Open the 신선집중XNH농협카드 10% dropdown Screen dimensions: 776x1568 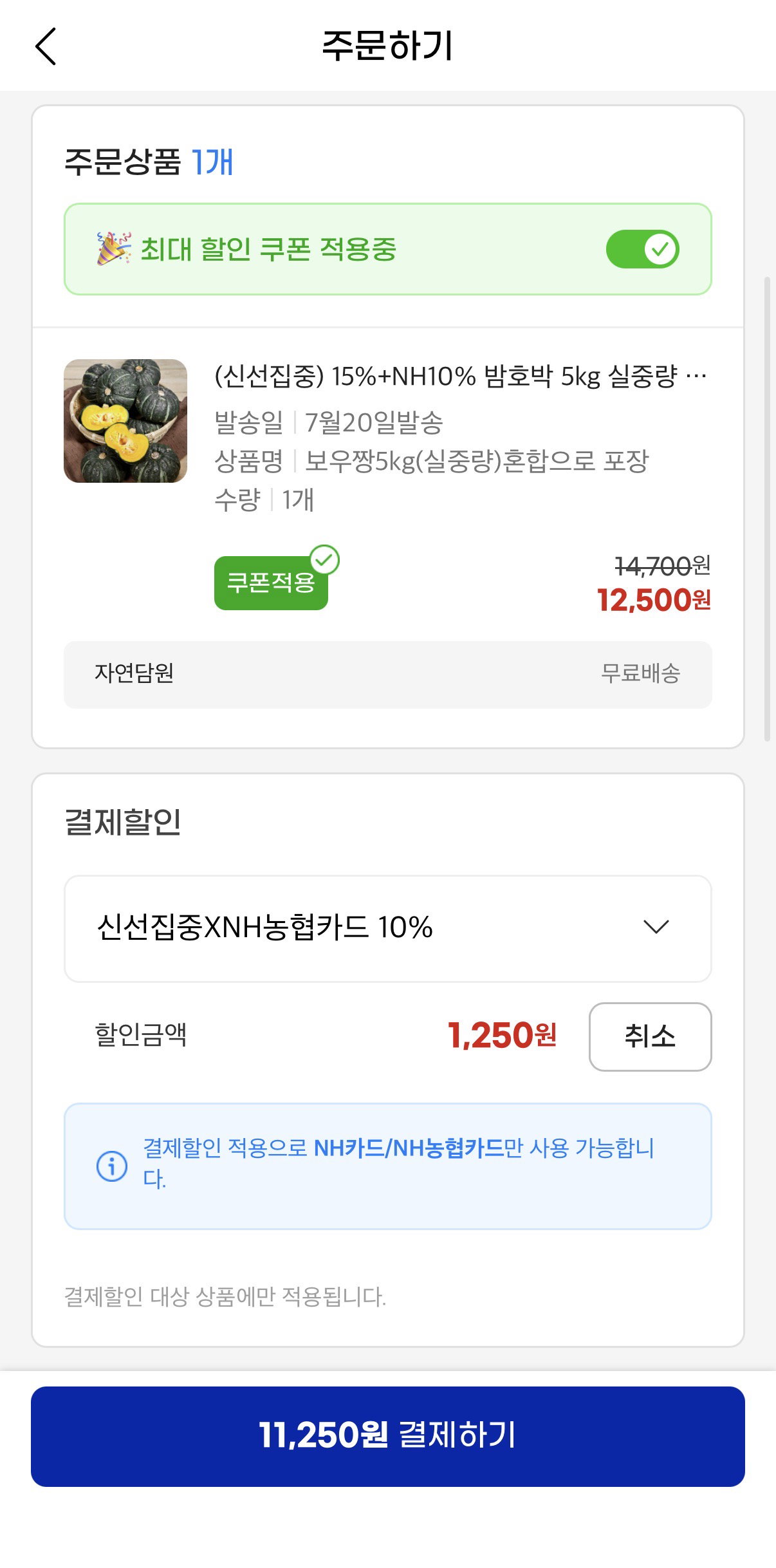[388, 928]
